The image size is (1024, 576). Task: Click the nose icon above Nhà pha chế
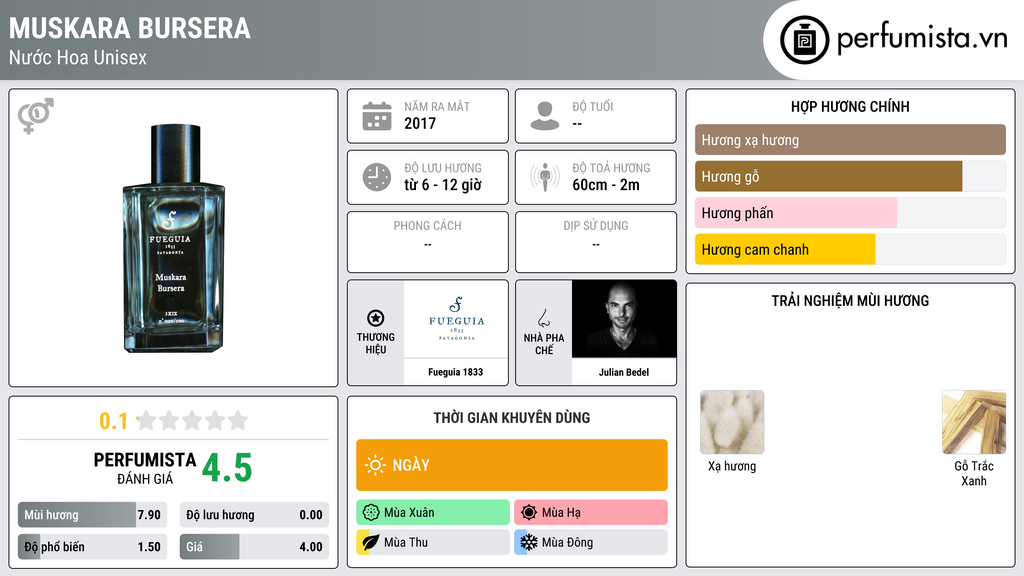tap(543, 318)
